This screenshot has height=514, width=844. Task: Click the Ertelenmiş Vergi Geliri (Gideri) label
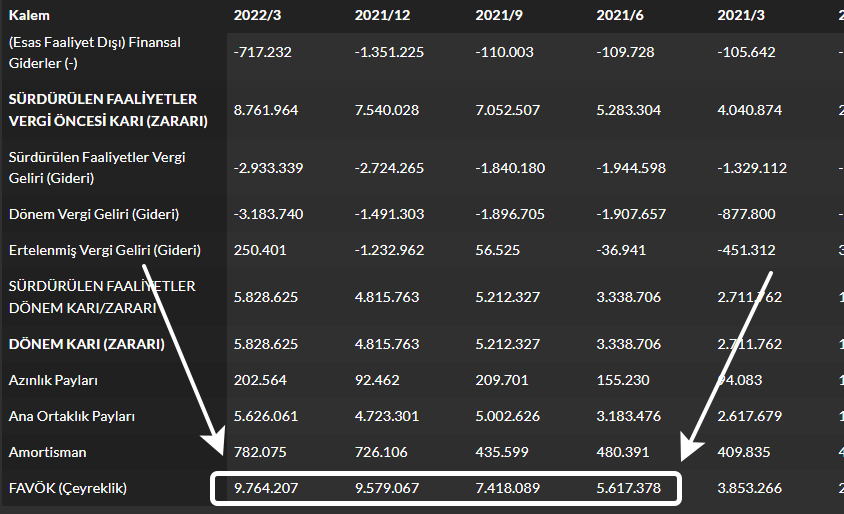point(105,250)
